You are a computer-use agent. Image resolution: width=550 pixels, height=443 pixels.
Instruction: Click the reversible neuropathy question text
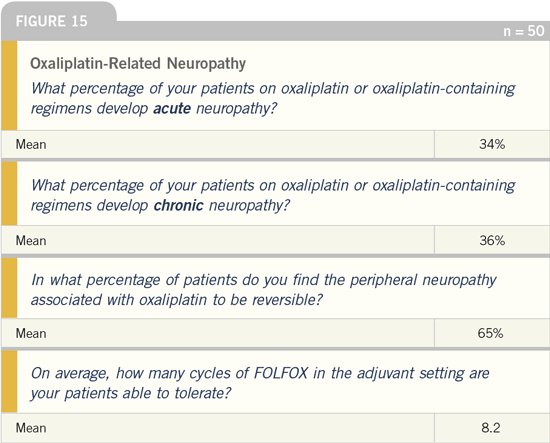[x=263, y=290]
